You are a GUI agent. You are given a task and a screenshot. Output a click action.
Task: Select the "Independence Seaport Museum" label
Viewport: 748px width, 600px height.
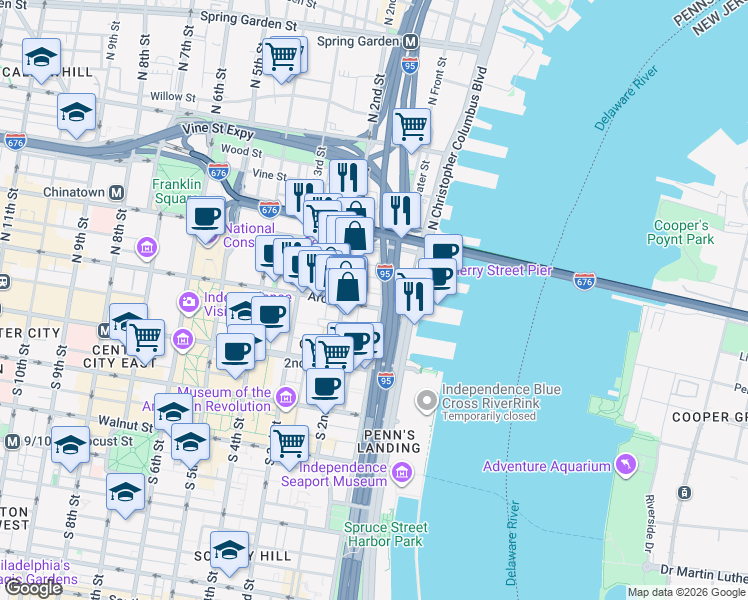334,474
